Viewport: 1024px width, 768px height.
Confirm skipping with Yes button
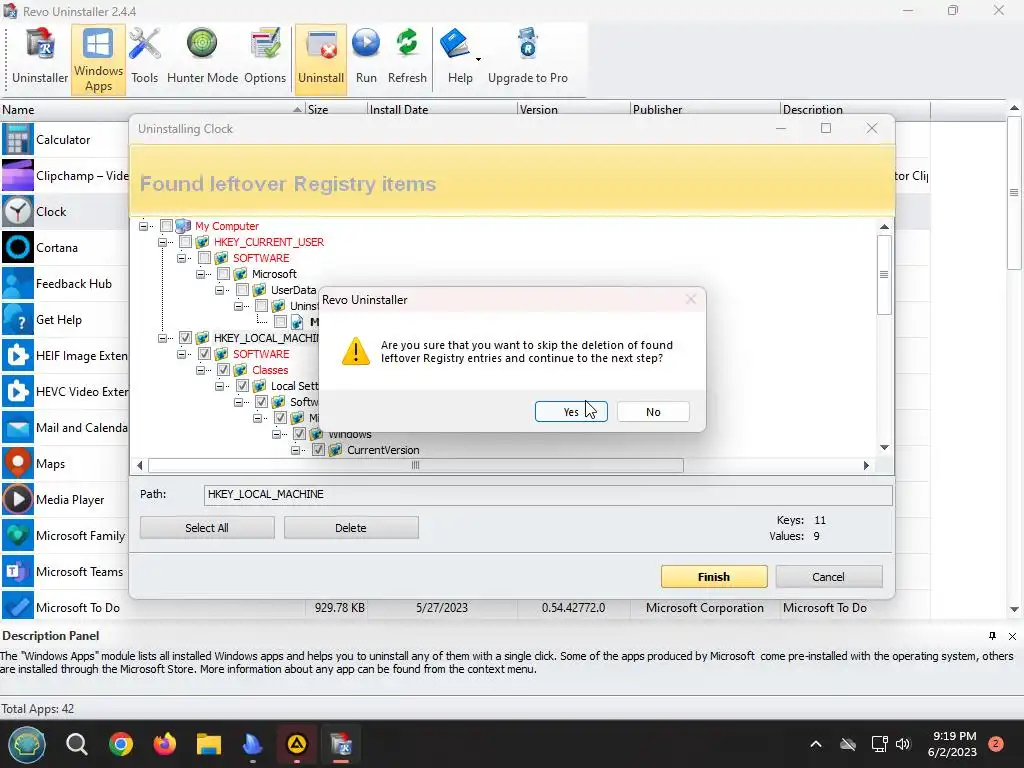click(571, 411)
